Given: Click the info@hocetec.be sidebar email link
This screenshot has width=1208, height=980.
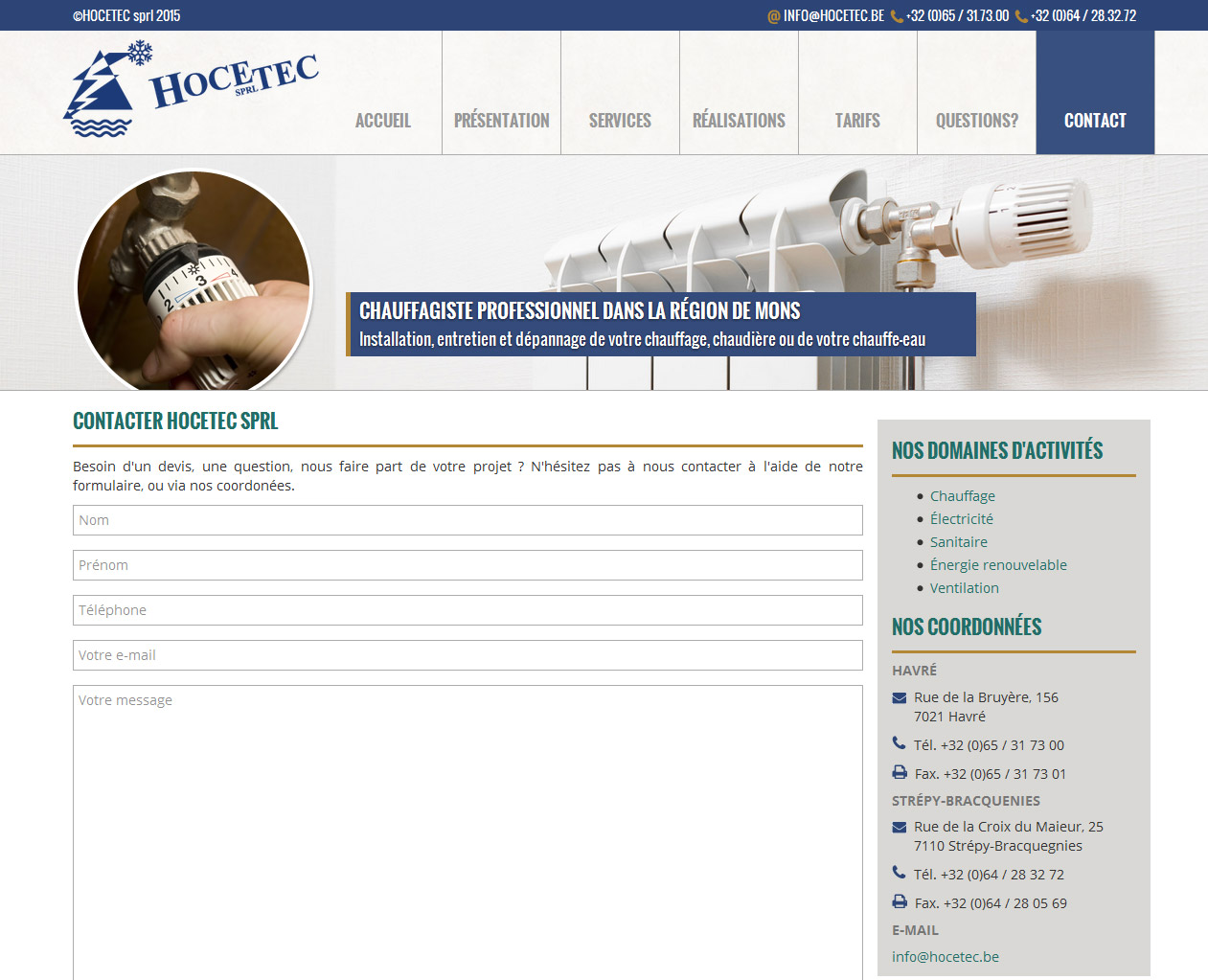Looking at the screenshot, I should pos(946,957).
